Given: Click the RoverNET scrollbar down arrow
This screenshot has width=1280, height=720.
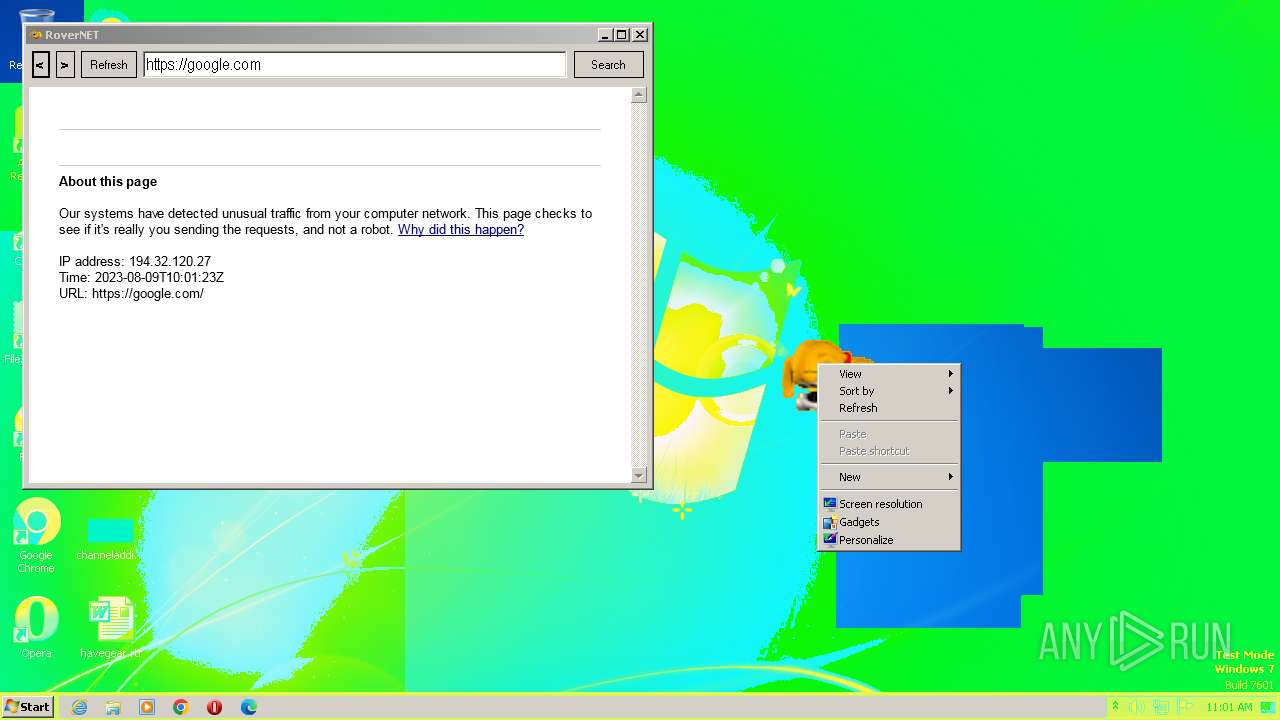Looking at the screenshot, I should [x=639, y=475].
